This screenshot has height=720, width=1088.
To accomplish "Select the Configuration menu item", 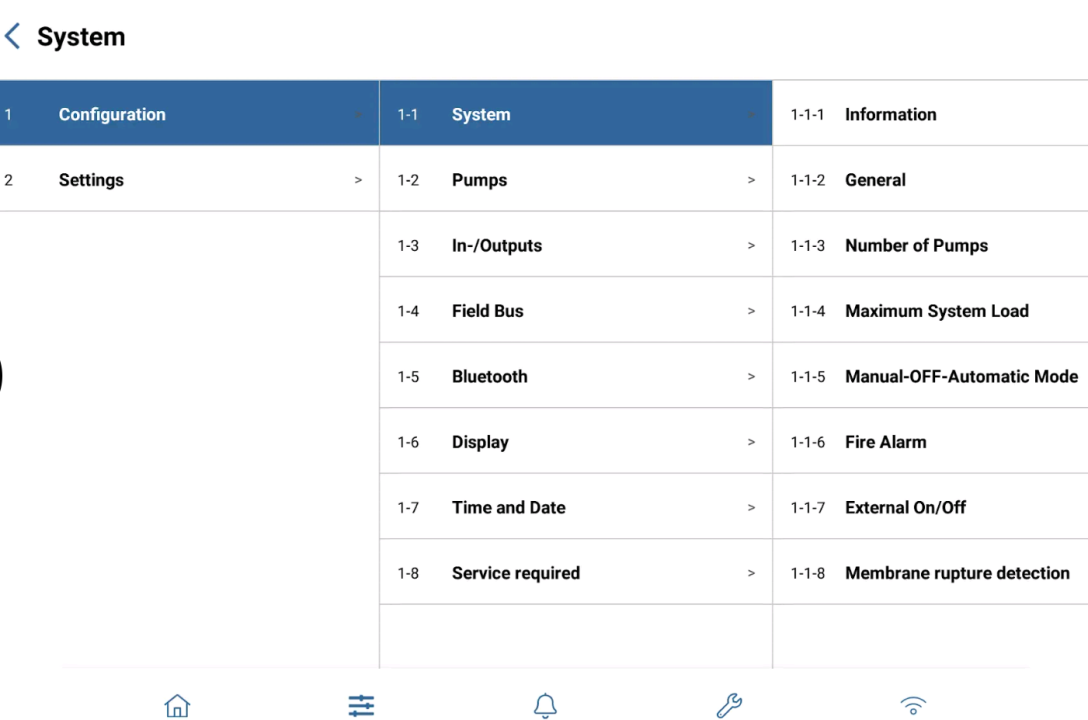I will (x=189, y=113).
